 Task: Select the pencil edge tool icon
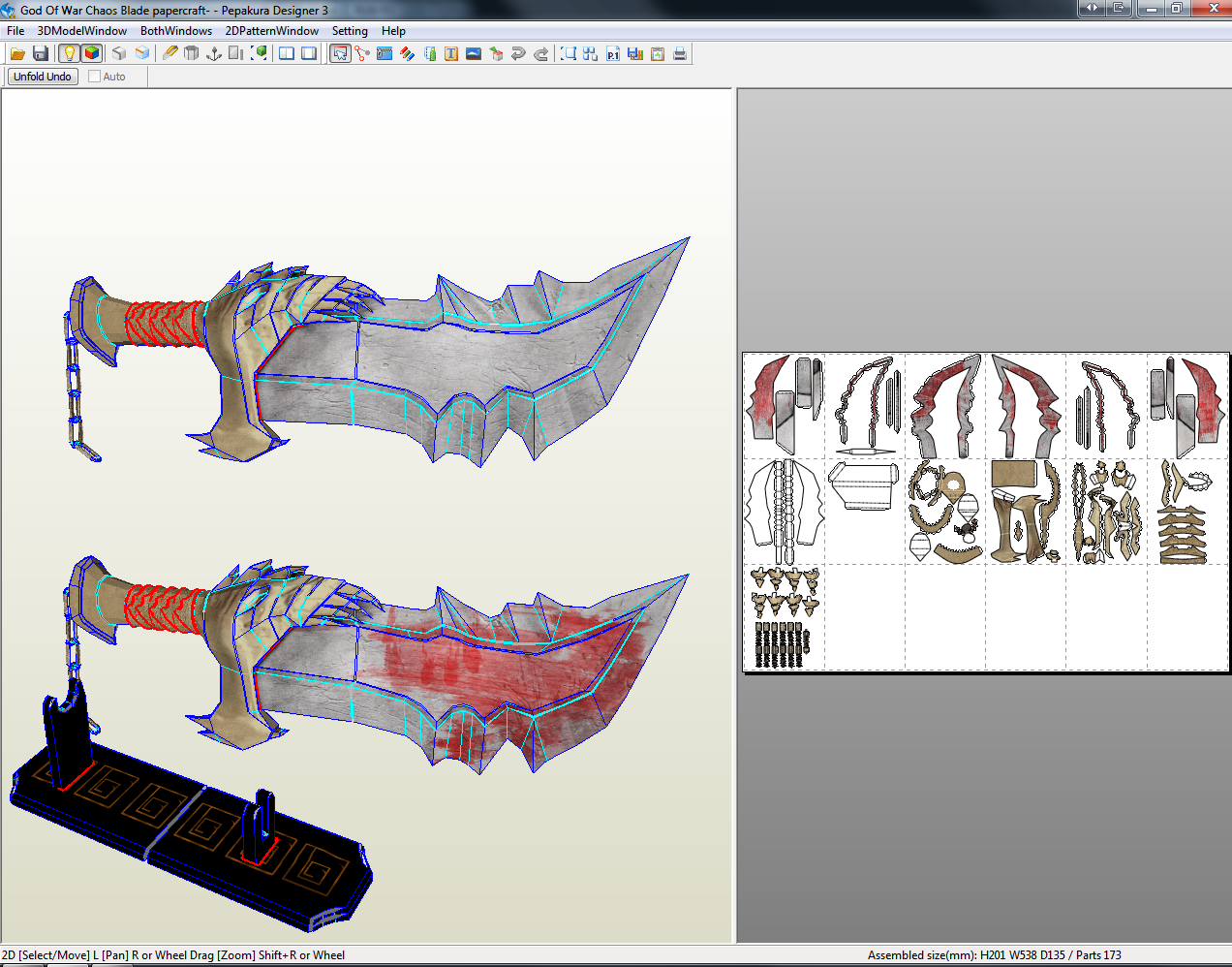(x=169, y=53)
